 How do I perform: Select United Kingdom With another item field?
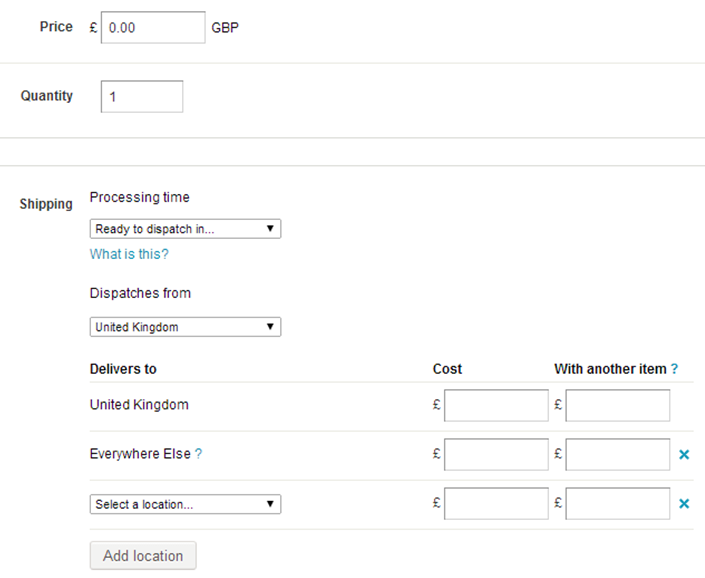[617, 406]
